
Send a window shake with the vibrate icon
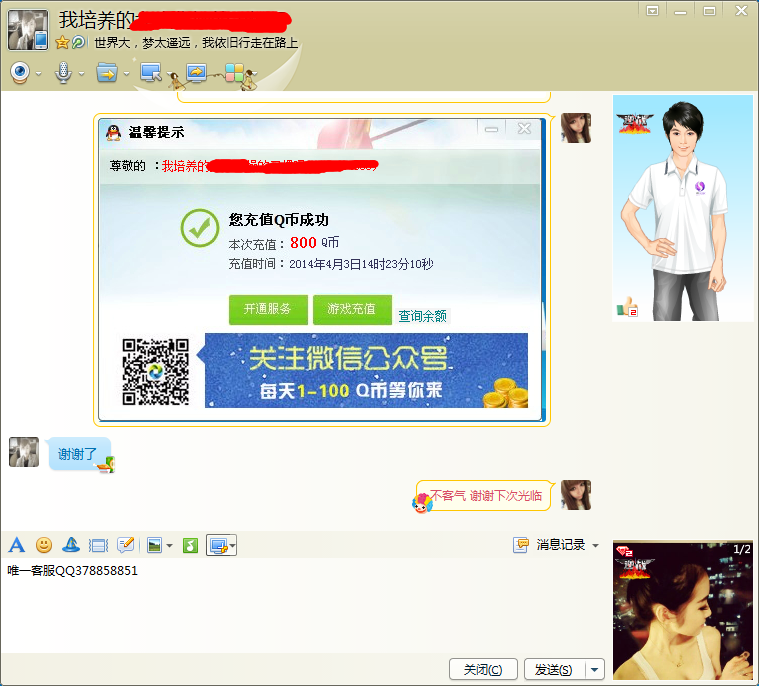point(99,546)
